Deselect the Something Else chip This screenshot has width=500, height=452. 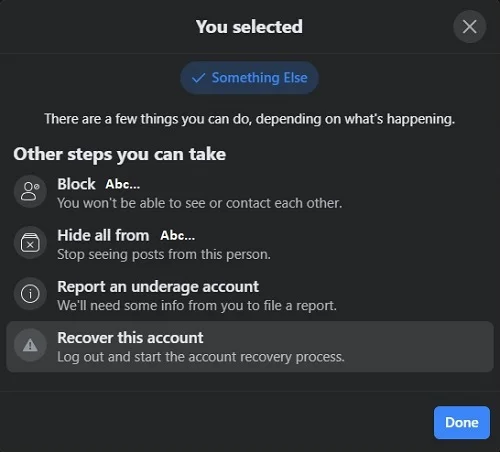[249, 78]
